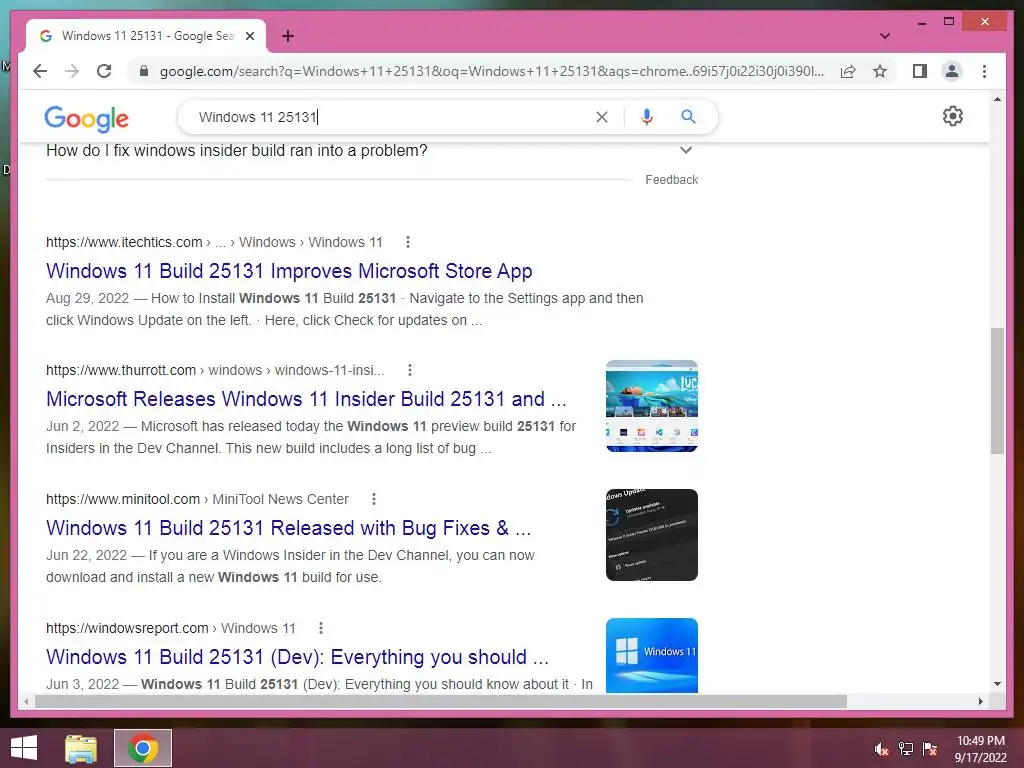Reload the Google search page
Viewport: 1024px width, 768px height.
(104, 71)
